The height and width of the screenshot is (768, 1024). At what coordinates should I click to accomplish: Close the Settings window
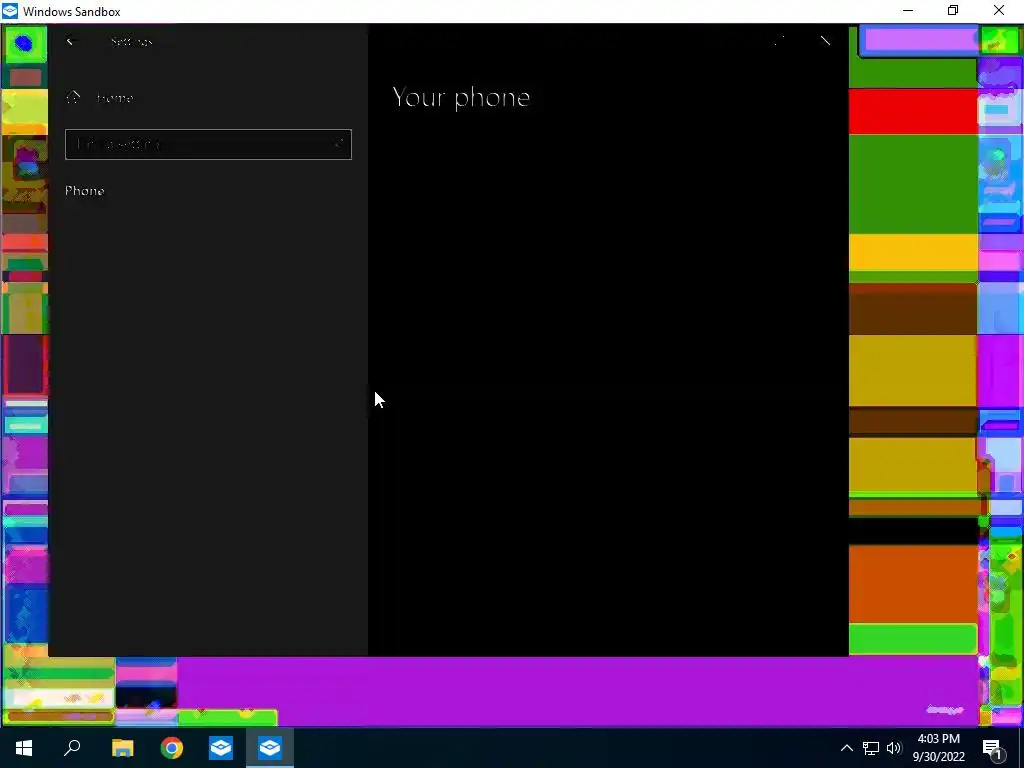click(x=825, y=41)
